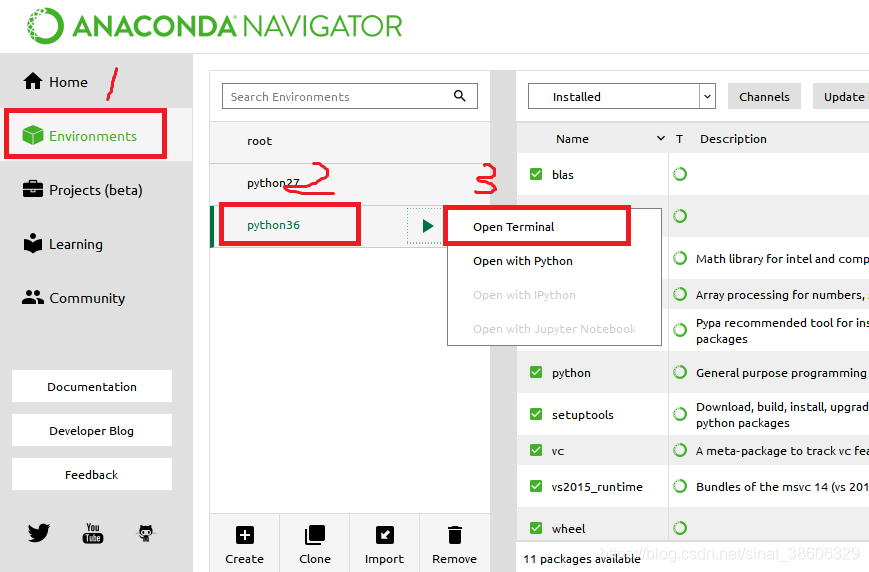This screenshot has width=869, height=572.
Task: Click the Math library row circle icon
Action: tap(680, 258)
